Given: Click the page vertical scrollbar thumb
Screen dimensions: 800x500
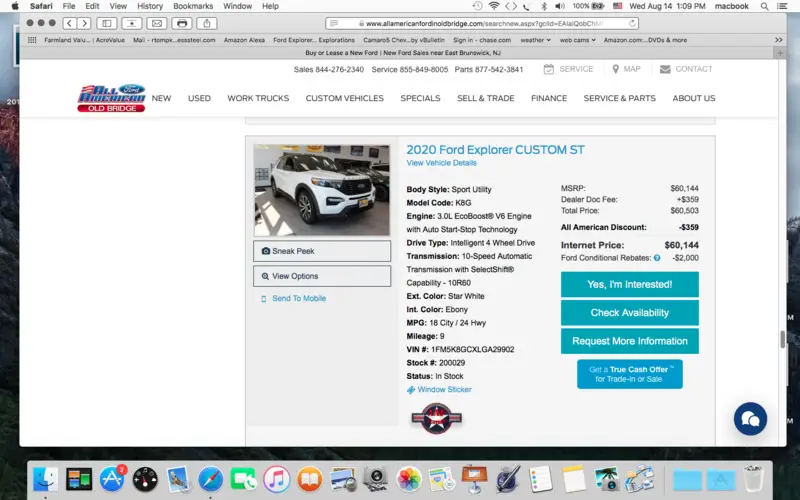Looking at the screenshot, I should tap(782, 339).
